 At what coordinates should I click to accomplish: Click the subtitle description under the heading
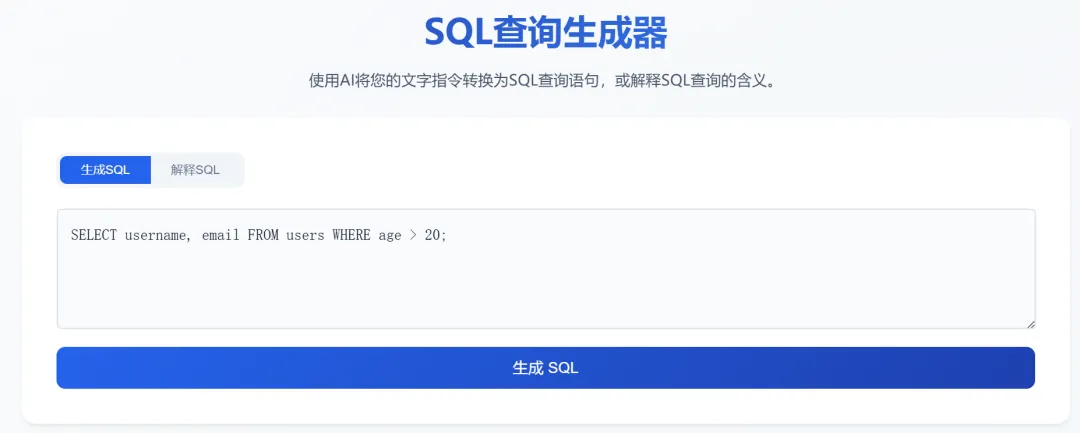(545, 81)
